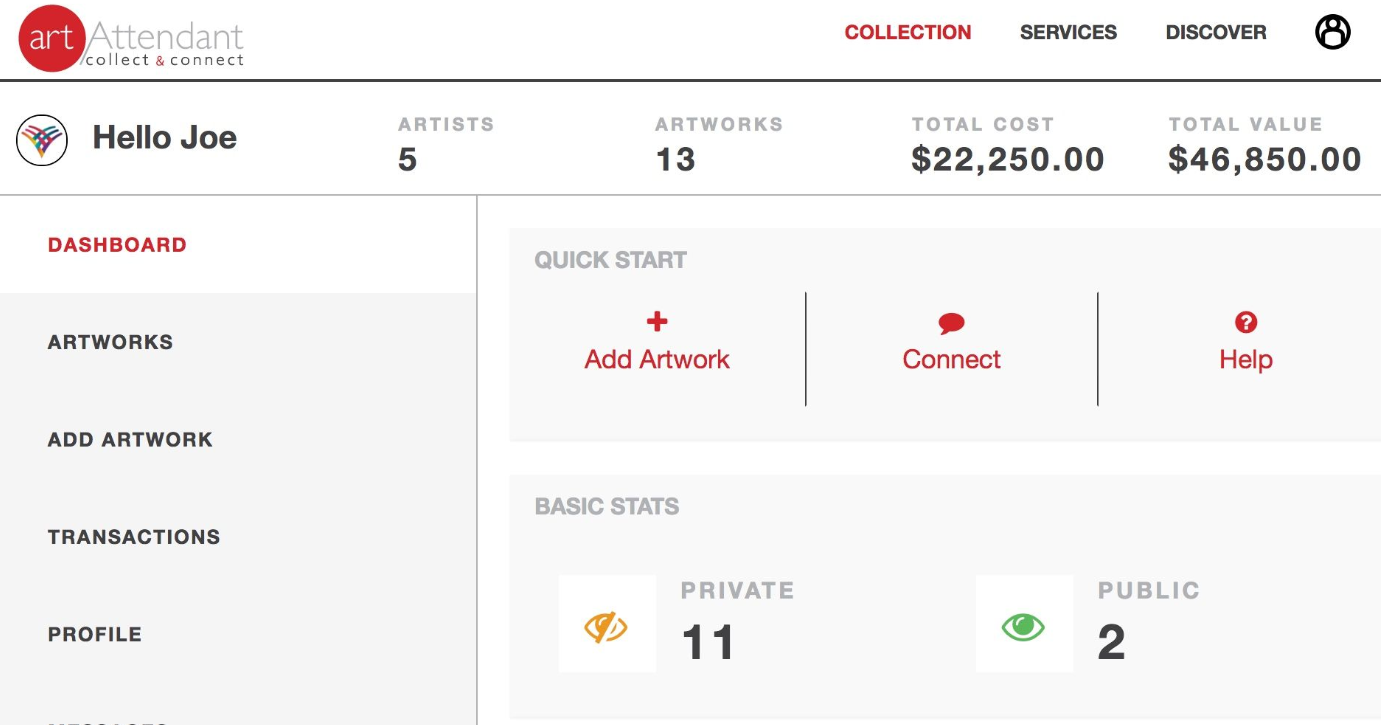Click the Total Value amount $46,850.00

click(x=1265, y=160)
